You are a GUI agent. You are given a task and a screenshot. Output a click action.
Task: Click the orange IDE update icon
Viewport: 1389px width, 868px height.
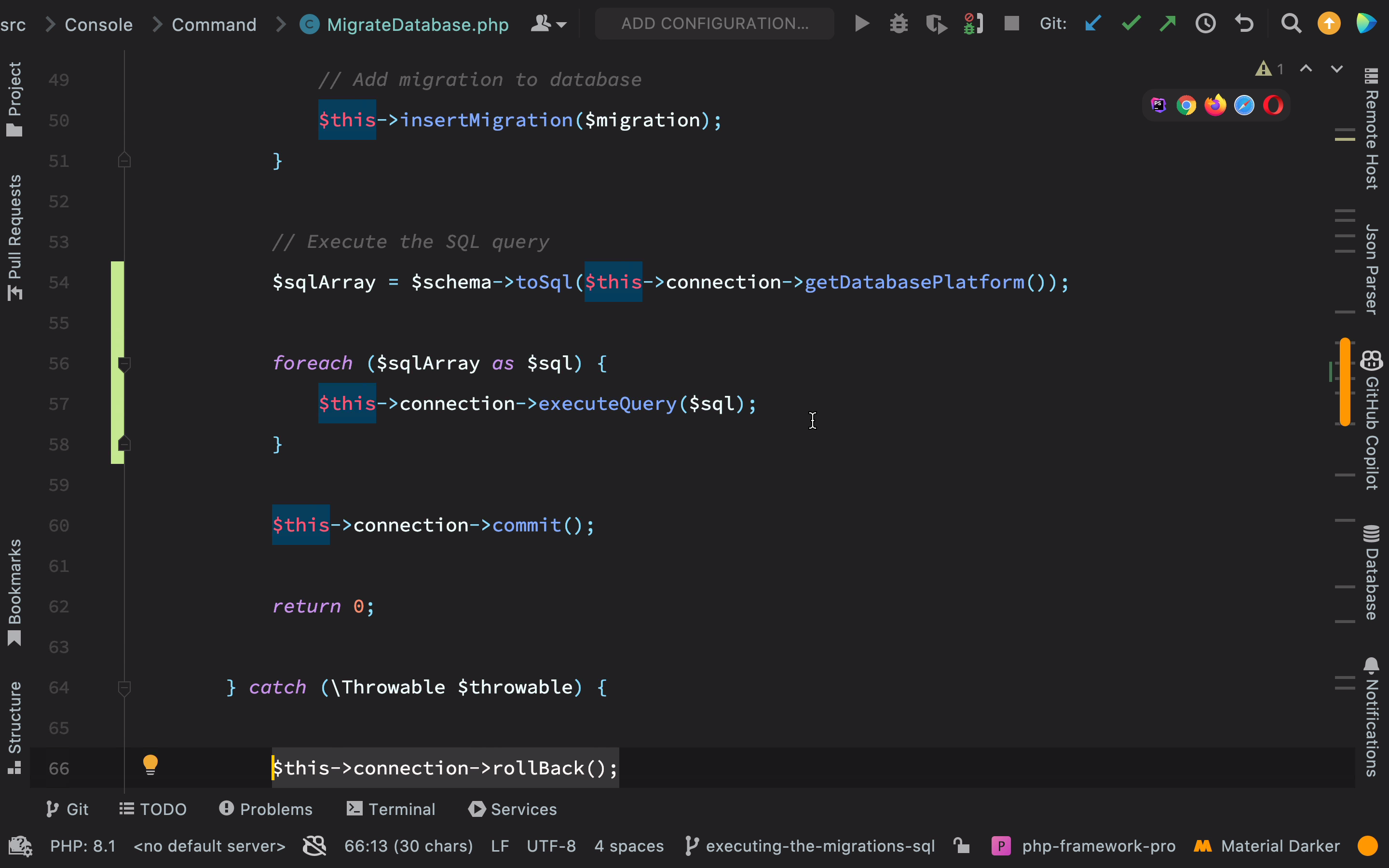point(1329,24)
